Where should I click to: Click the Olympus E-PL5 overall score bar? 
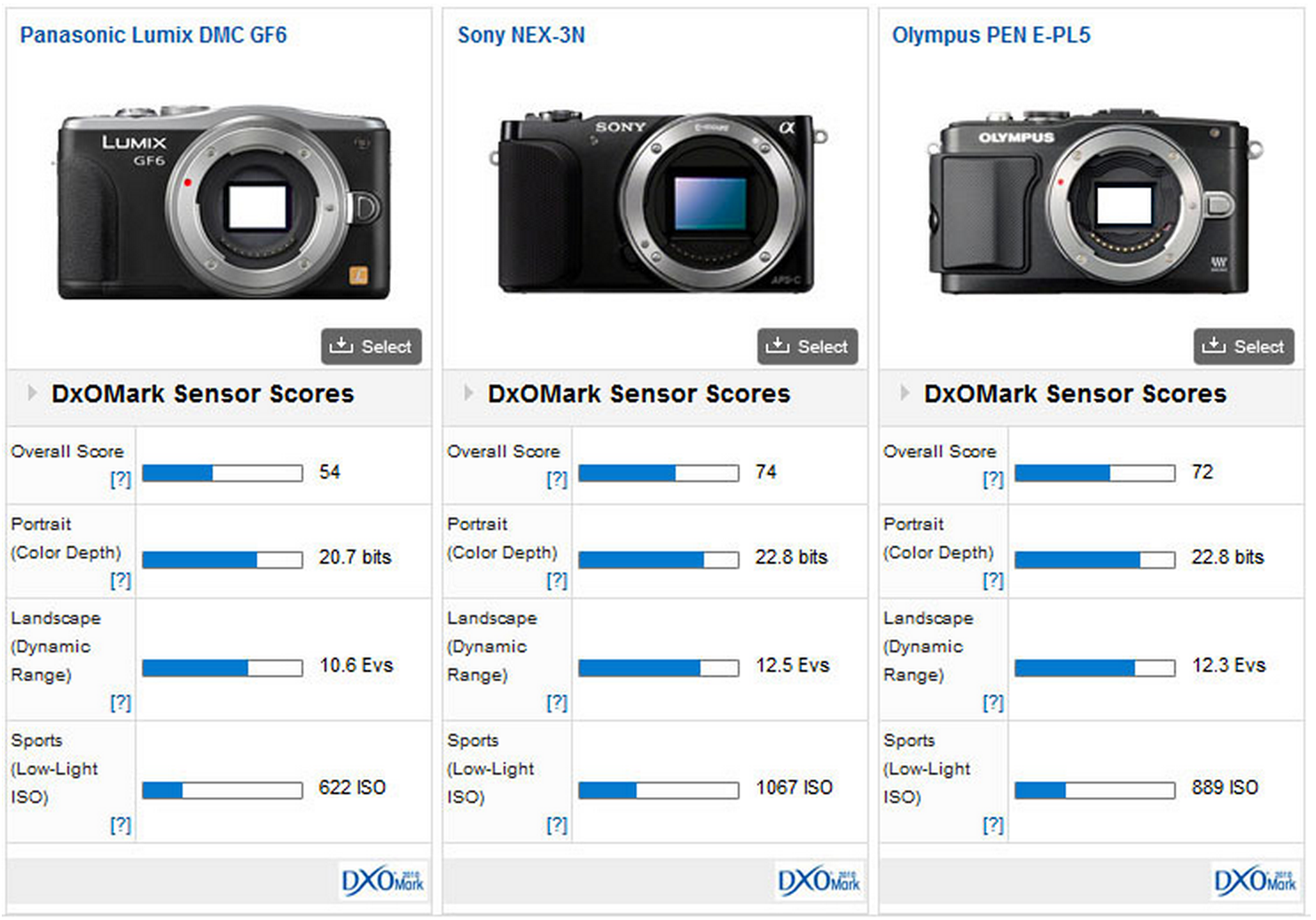(x=1095, y=473)
